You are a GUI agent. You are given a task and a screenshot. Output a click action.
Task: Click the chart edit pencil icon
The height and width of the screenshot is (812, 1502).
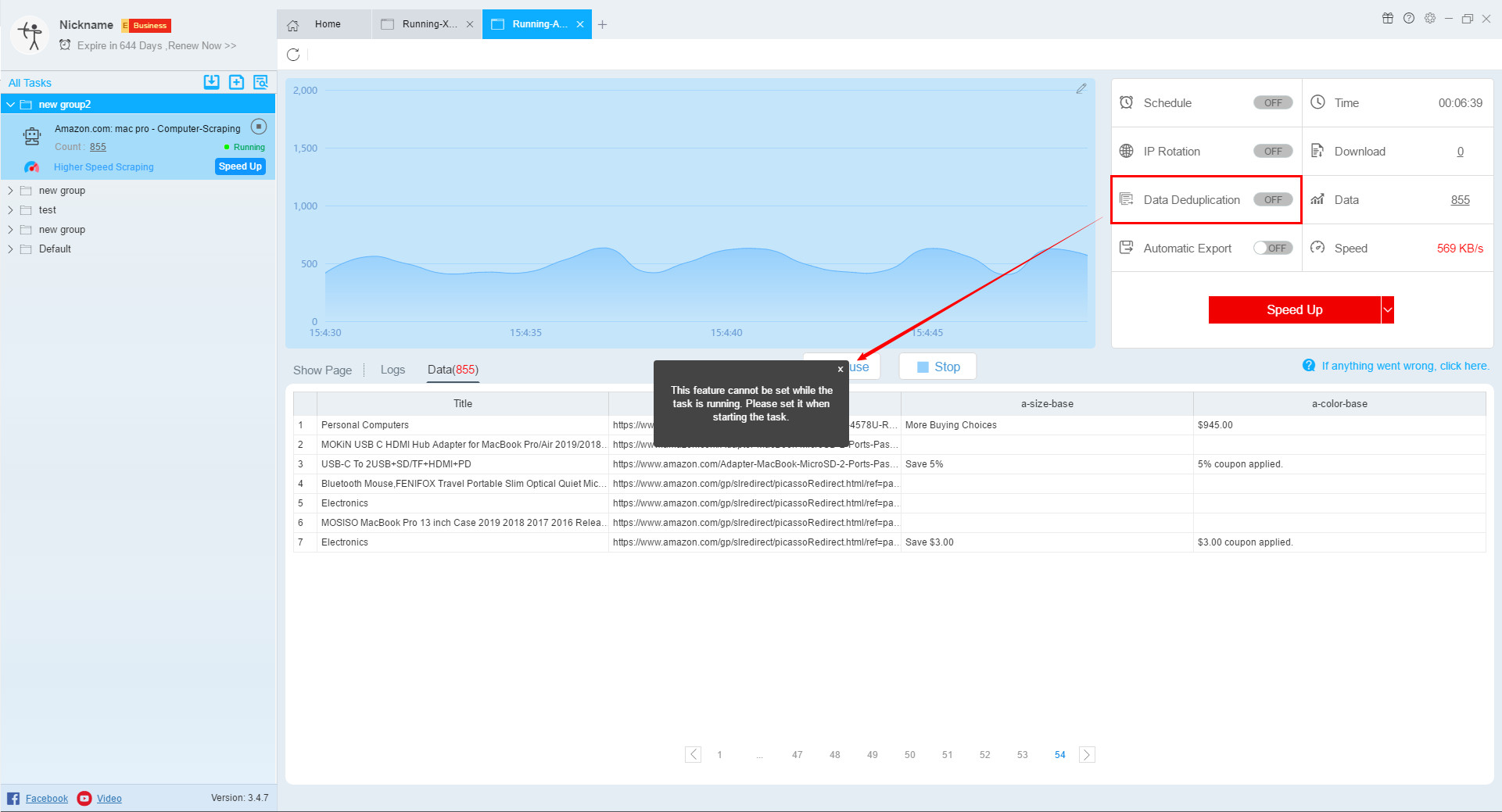pos(1081,89)
